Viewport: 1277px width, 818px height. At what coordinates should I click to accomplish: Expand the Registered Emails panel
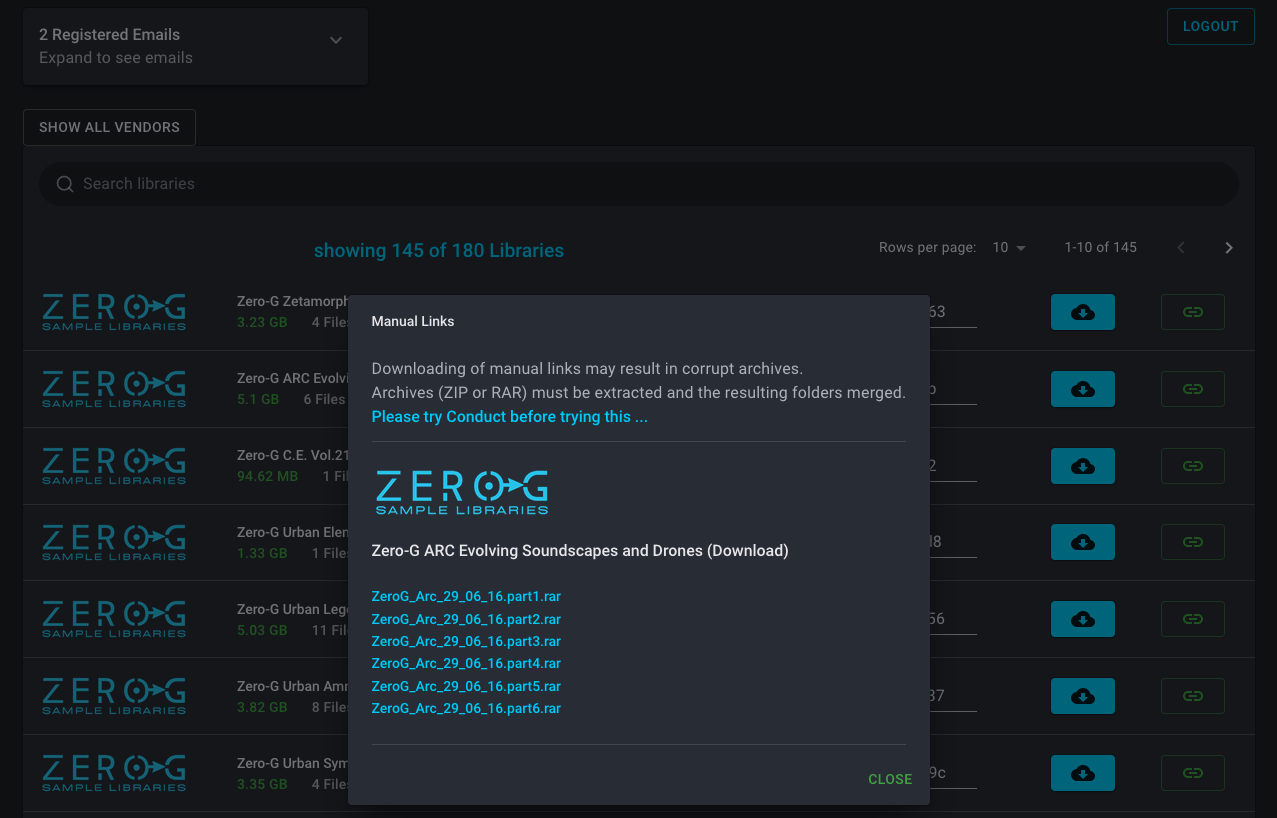[336, 41]
